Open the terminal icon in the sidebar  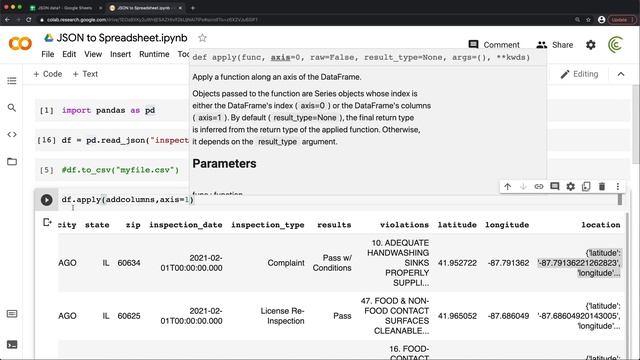12,344
